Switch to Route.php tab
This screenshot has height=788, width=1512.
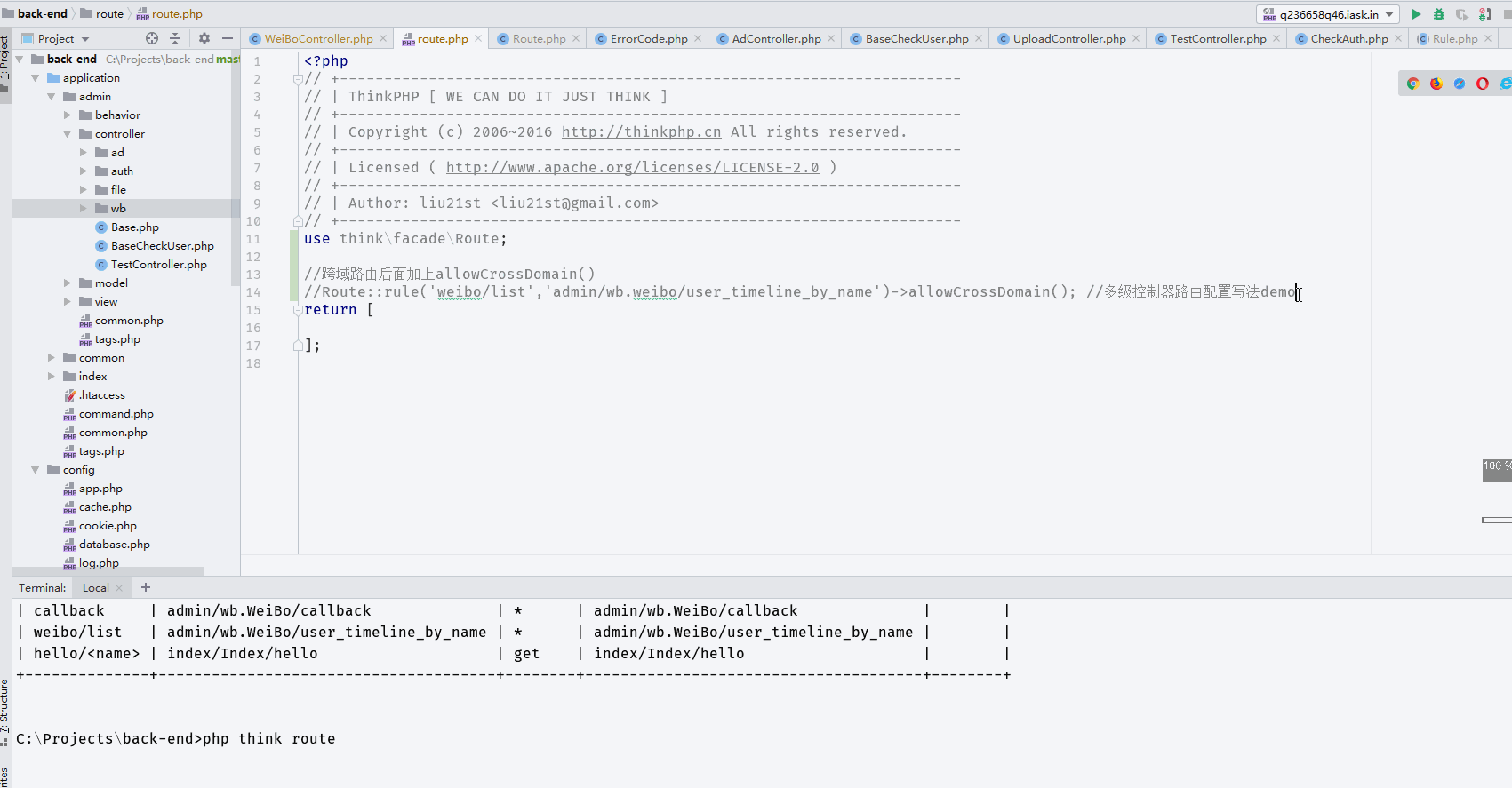tap(539, 38)
